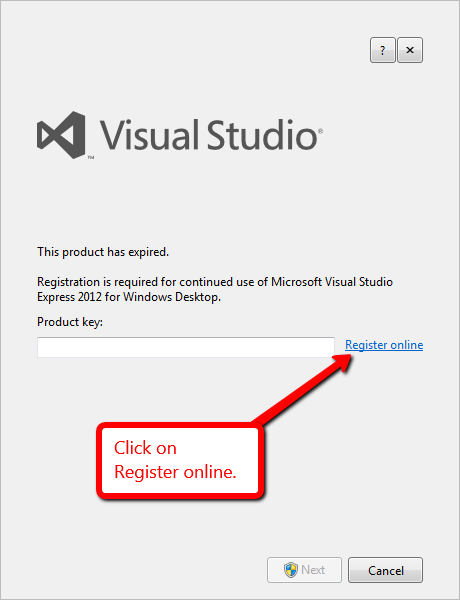Screen dimensions: 460x600
Task: Select the grayed-out Next button
Action: pos(304,570)
